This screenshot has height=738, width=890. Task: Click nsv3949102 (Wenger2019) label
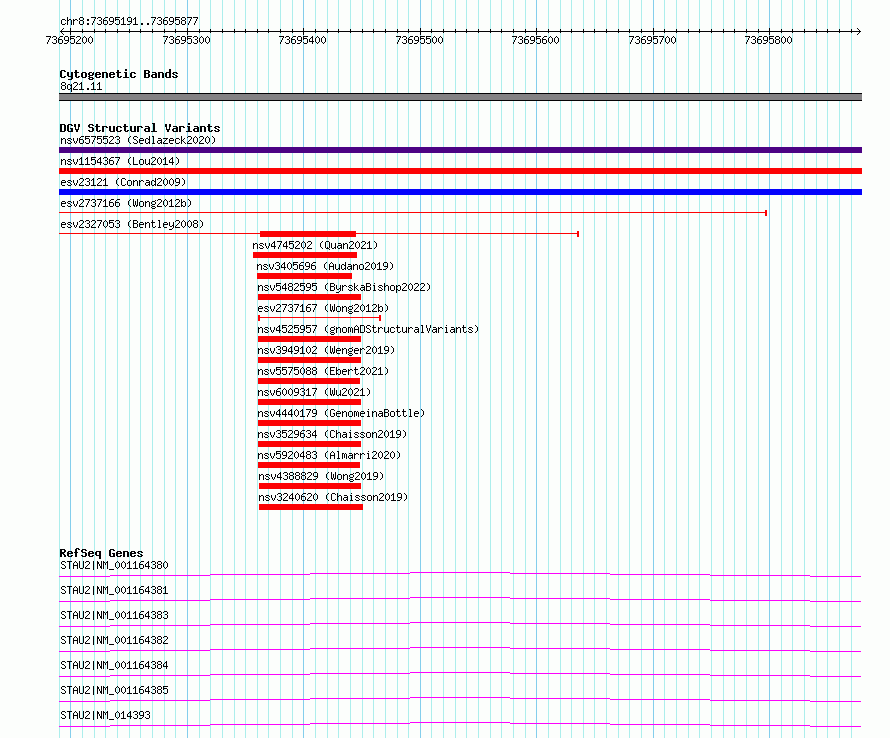(326, 350)
